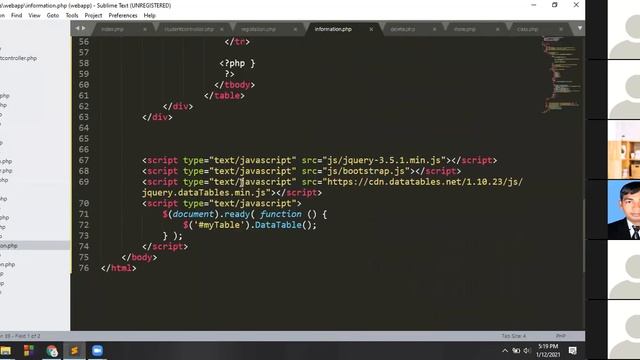Select highlighted information.php in sidebar
This screenshot has height=360, width=640.
35,246
